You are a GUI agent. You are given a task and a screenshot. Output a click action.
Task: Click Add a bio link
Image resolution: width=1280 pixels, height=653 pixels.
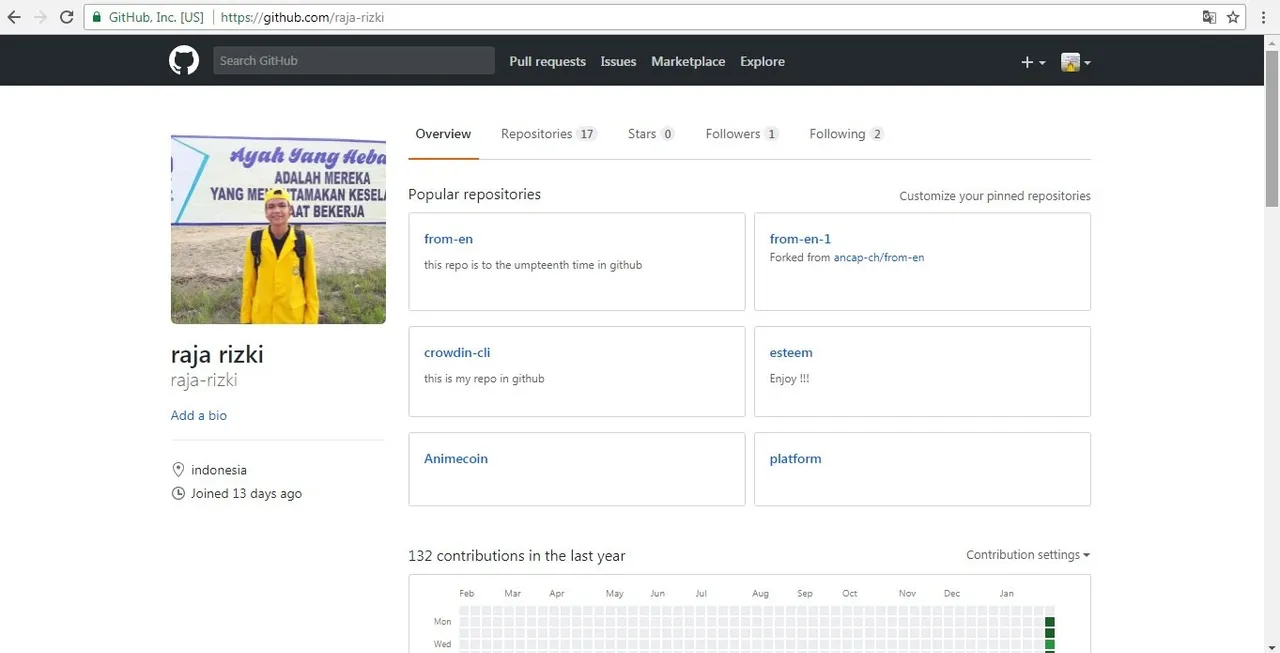(x=199, y=415)
